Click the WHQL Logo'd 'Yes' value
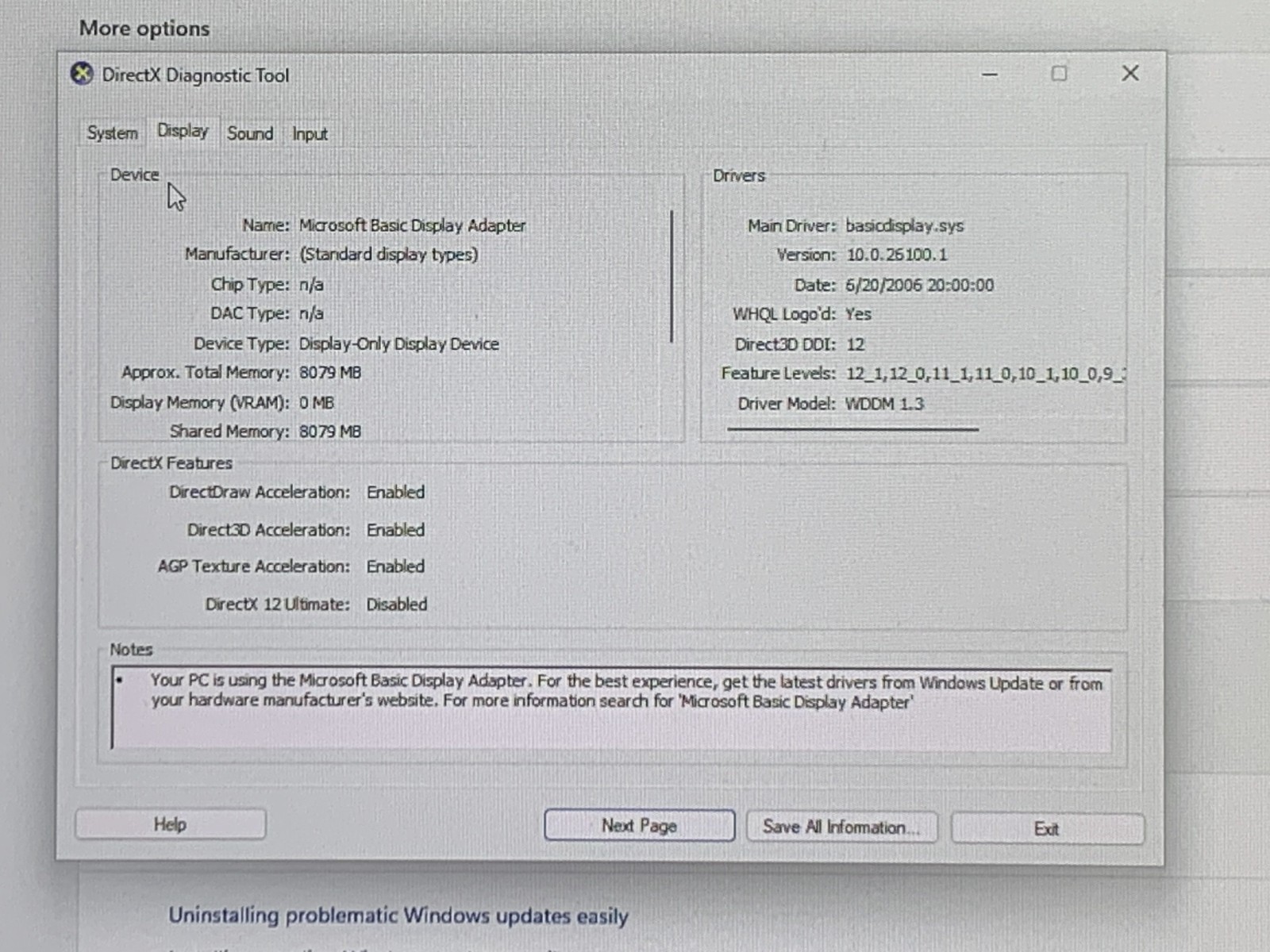 click(858, 314)
